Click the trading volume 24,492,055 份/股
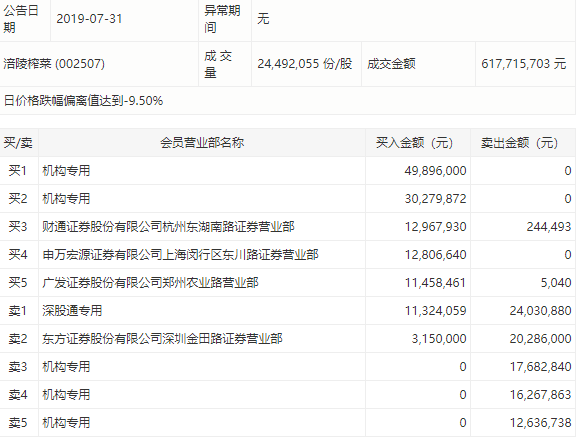Viewport: 580px width, 441px height. [x=305, y=64]
